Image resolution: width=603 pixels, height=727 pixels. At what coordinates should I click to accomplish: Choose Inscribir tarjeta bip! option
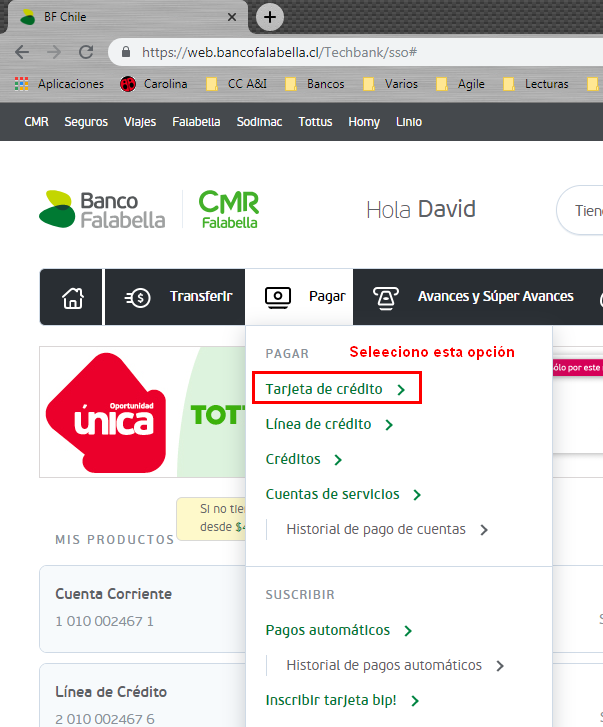[x=331, y=700]
